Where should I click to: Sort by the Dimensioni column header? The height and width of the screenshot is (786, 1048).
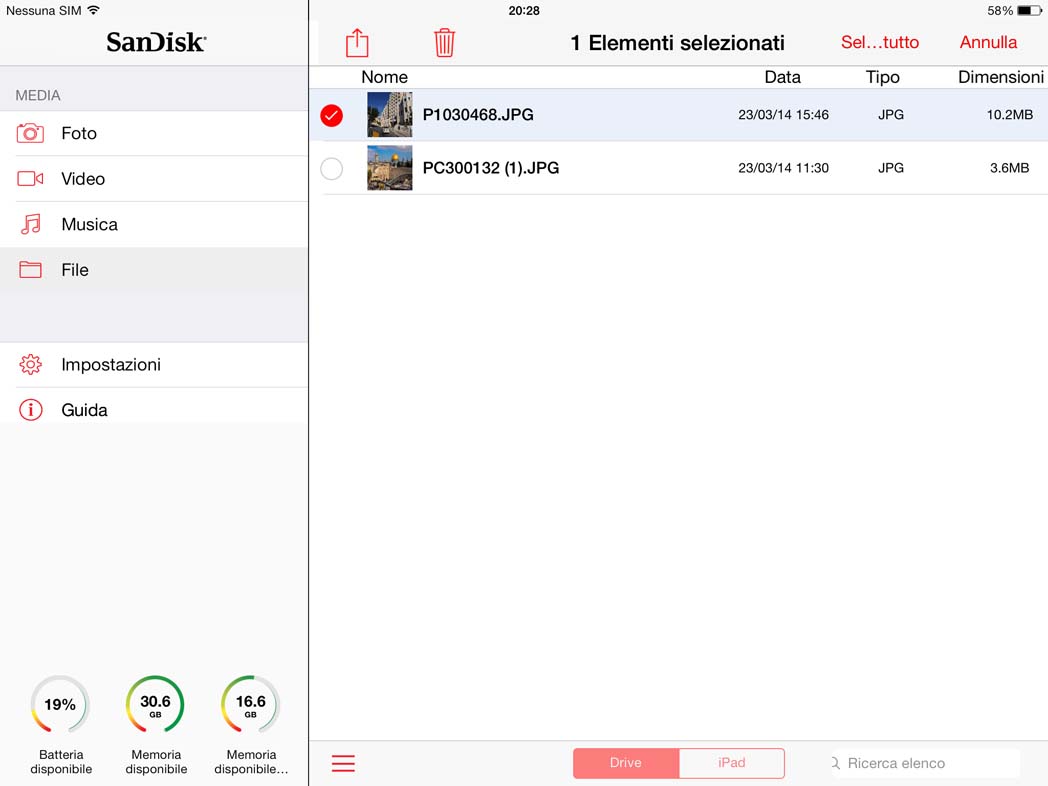pyautogui.click(x=1001, y=77)
